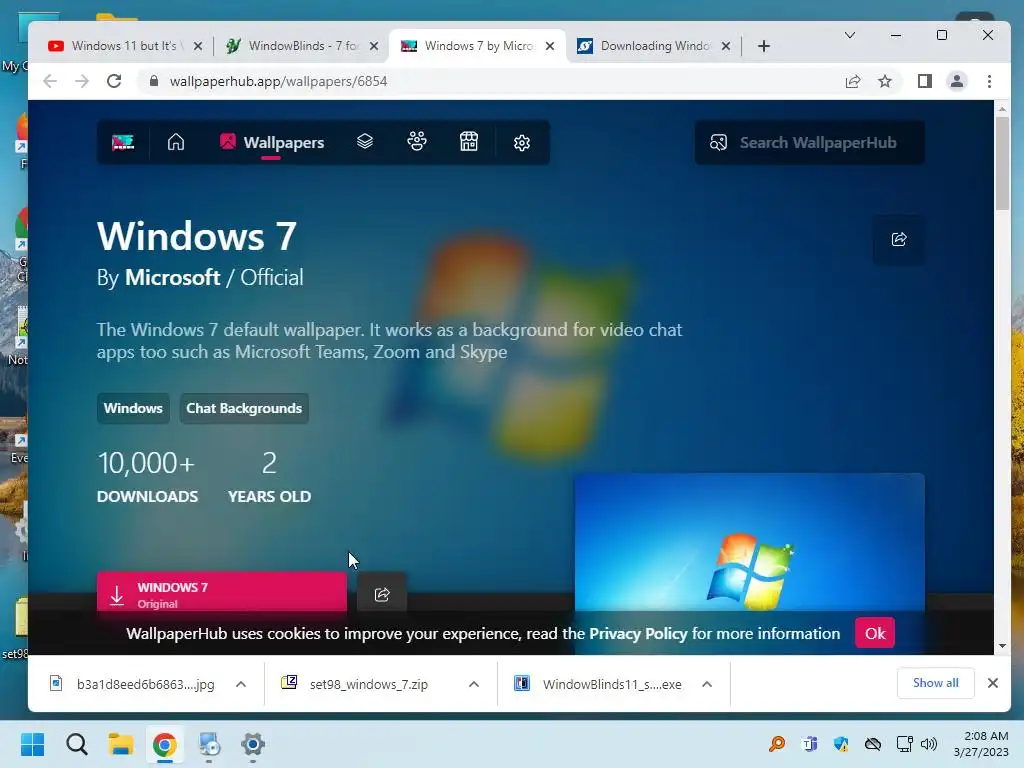This screenshot has width=1024, height=768.
Task: Go to WallpaperHub home icon
Action: 176,142
